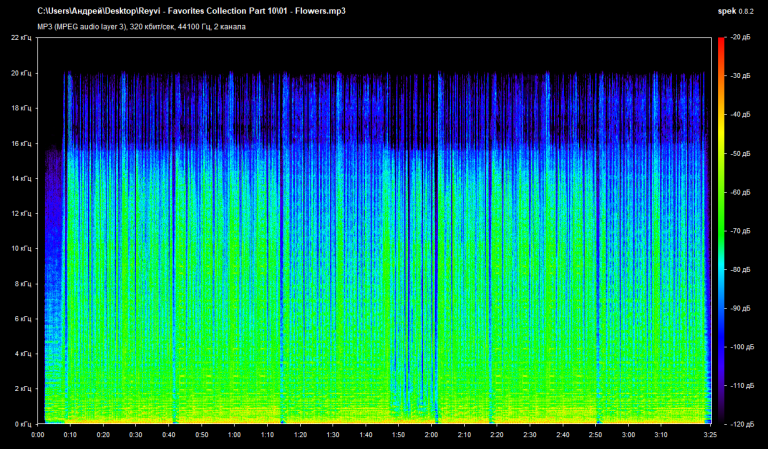Select the 16 кГц frequency label

(x=21, y=143)
